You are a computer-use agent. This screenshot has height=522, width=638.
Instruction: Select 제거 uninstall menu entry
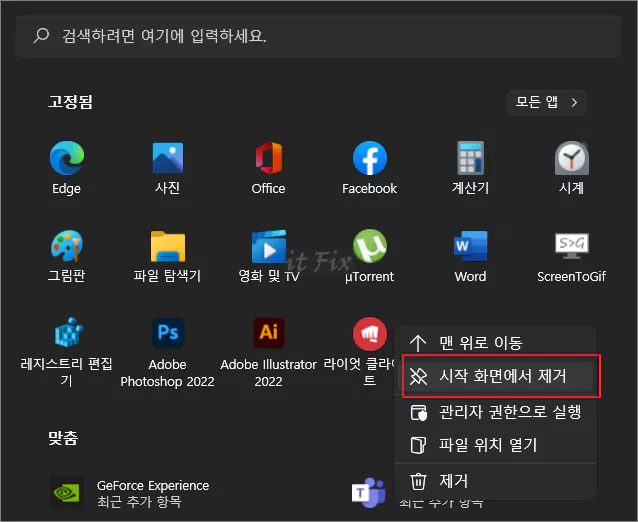[496, 482]
